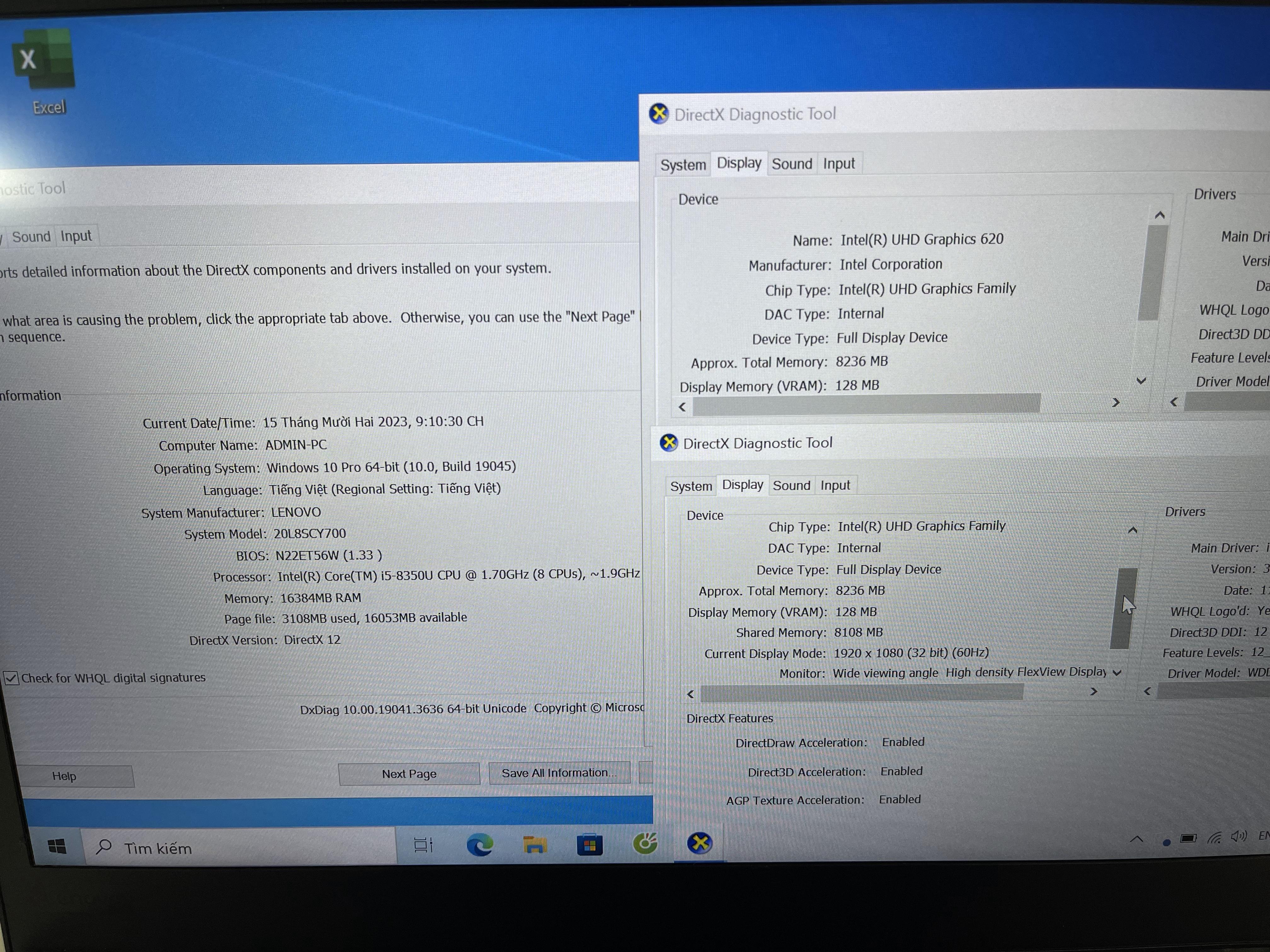The image size is (1270, 952).
Task: Open Sound tab in upper DirectX window
Action: tap(792, 163)
